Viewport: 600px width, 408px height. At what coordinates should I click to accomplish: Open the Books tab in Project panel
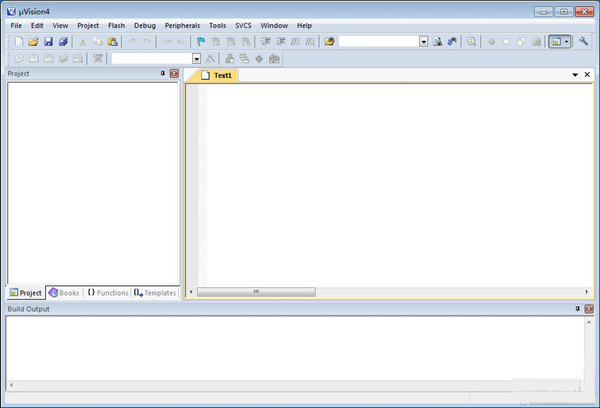pyautogui.click(x=64, y=293)
